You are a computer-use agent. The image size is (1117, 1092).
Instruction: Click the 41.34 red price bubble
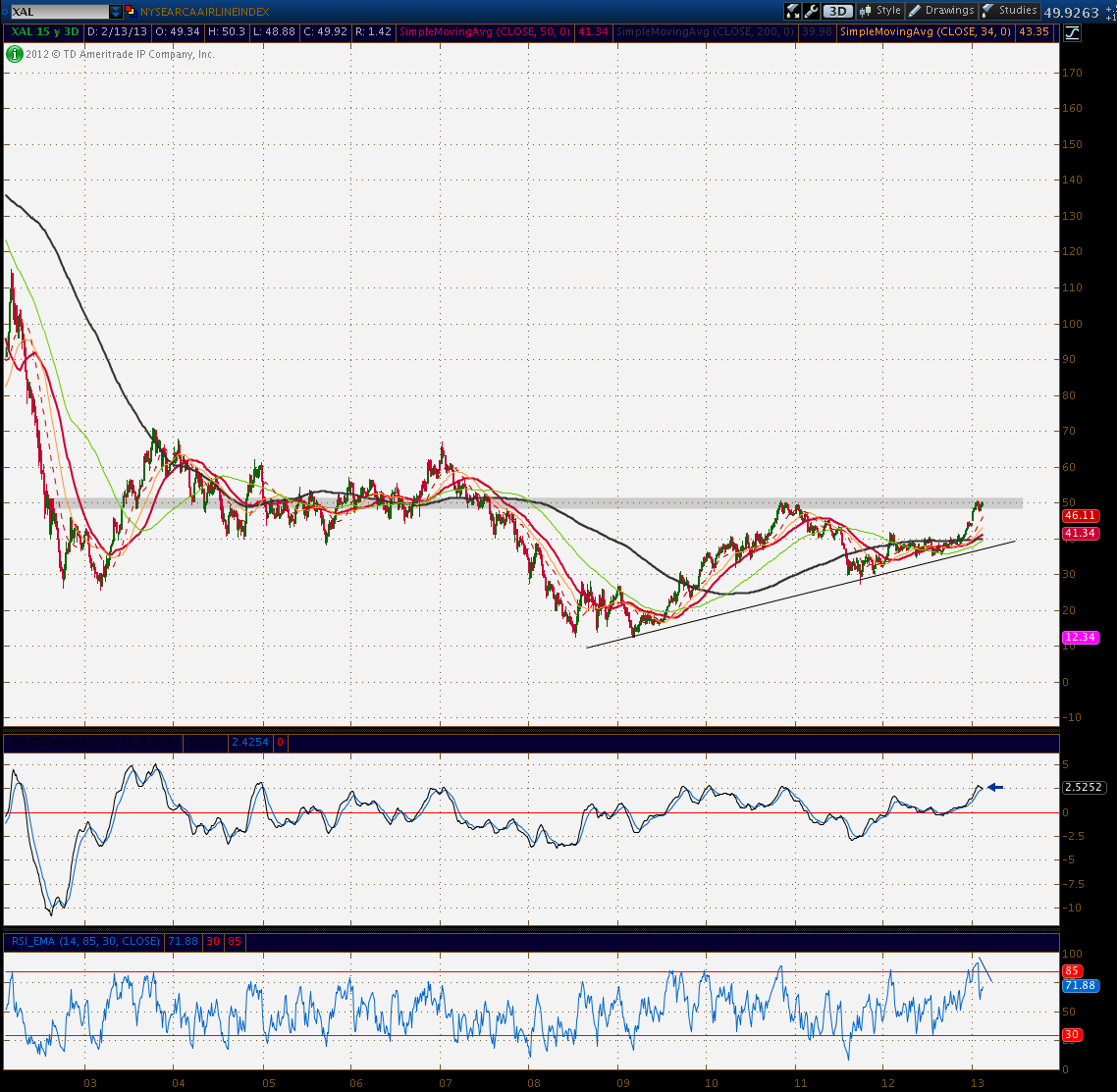[1080, 533]
